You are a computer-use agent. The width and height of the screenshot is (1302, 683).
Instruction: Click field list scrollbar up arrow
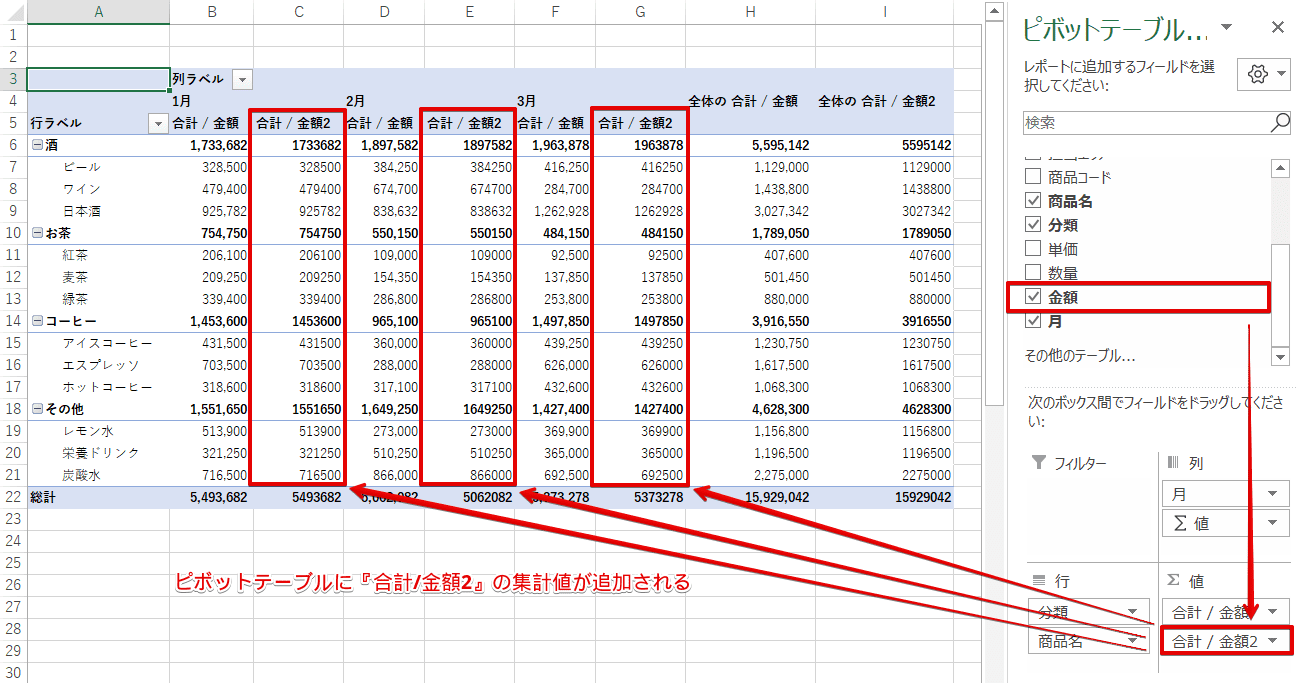[x=1280, y=169]
